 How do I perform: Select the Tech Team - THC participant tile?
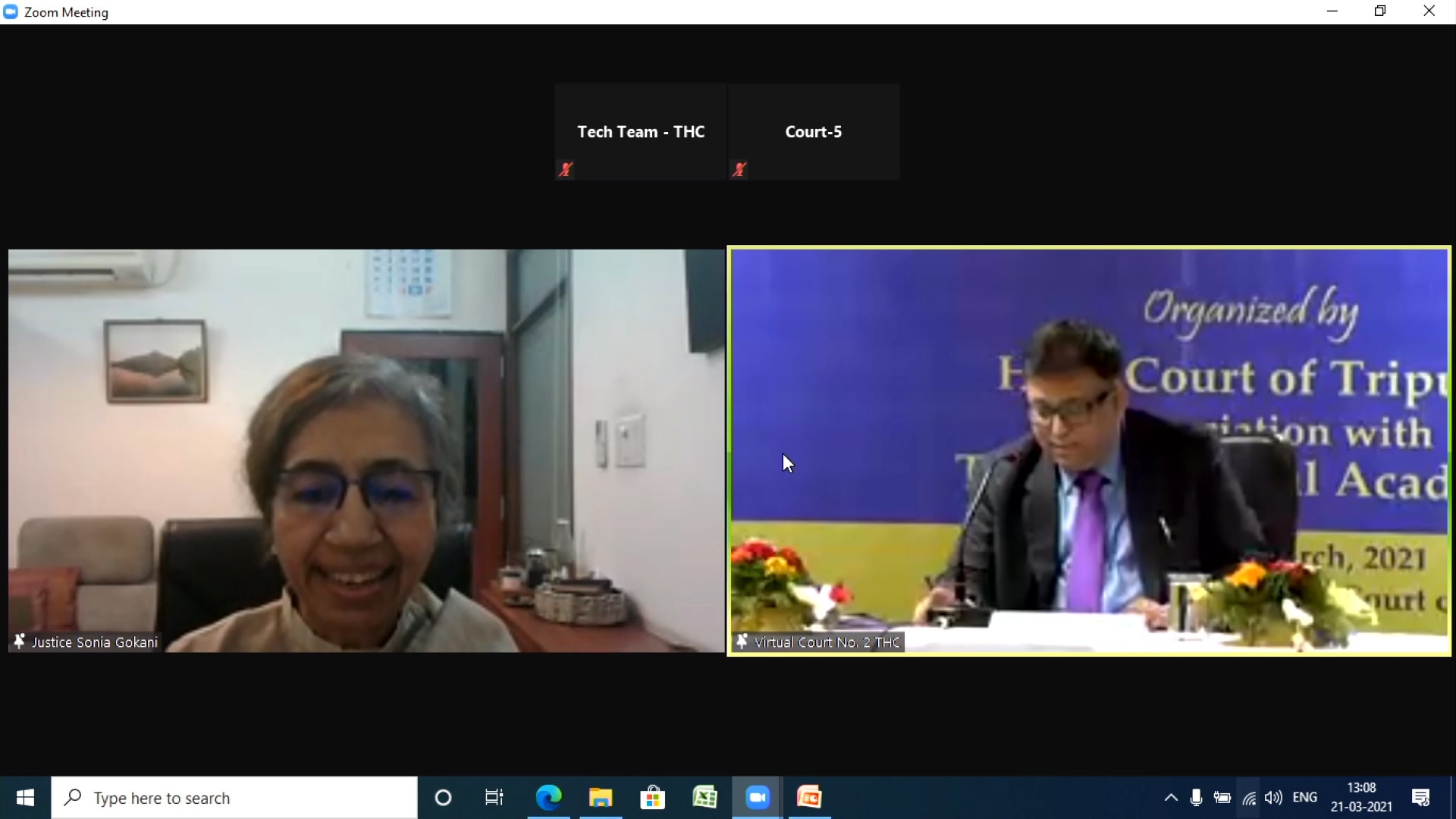point(641,132)
